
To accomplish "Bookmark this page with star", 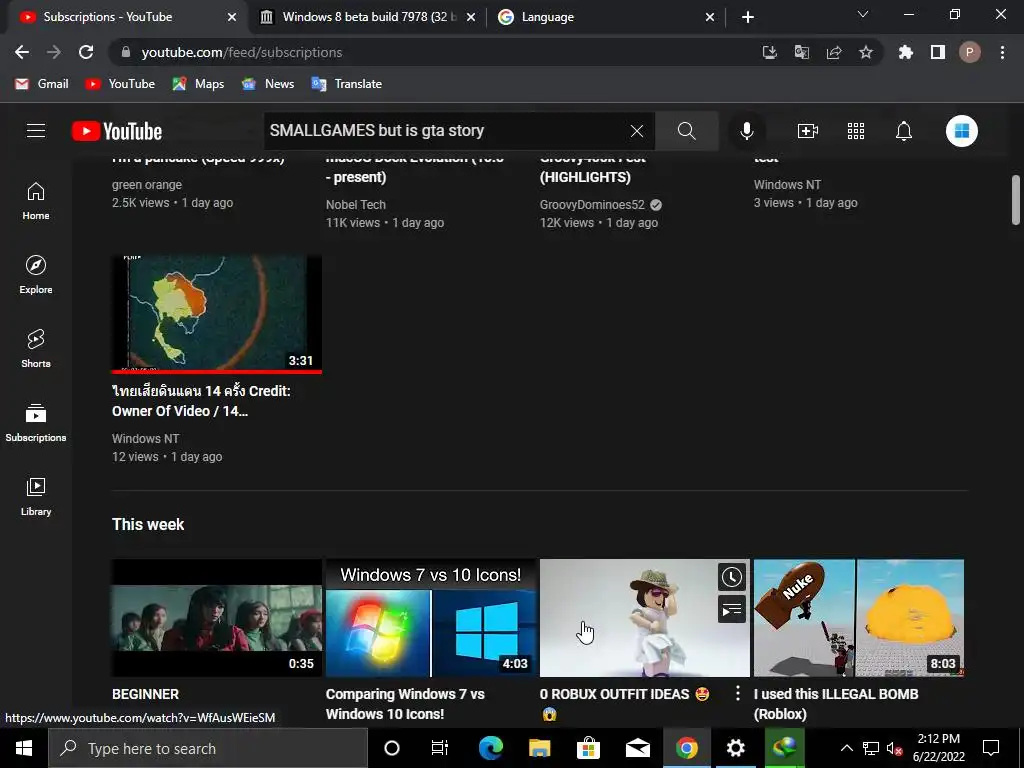I will pyautogui.click(x=865, y=52).
